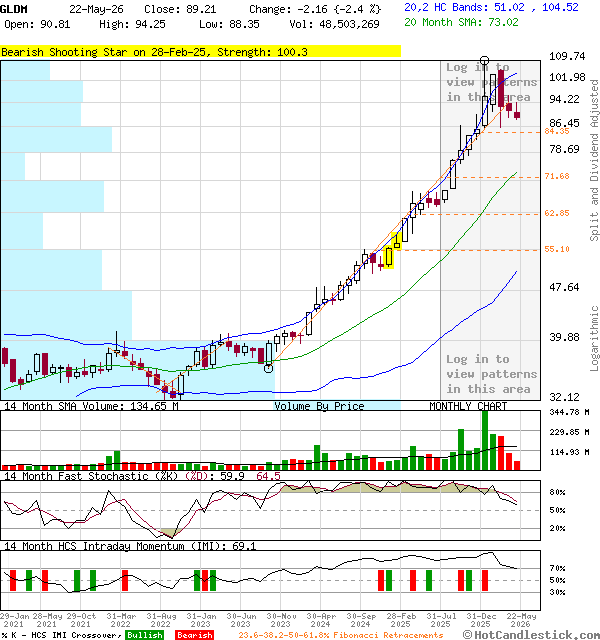Click the 344.78 M volume axis label

coord(569,412)
